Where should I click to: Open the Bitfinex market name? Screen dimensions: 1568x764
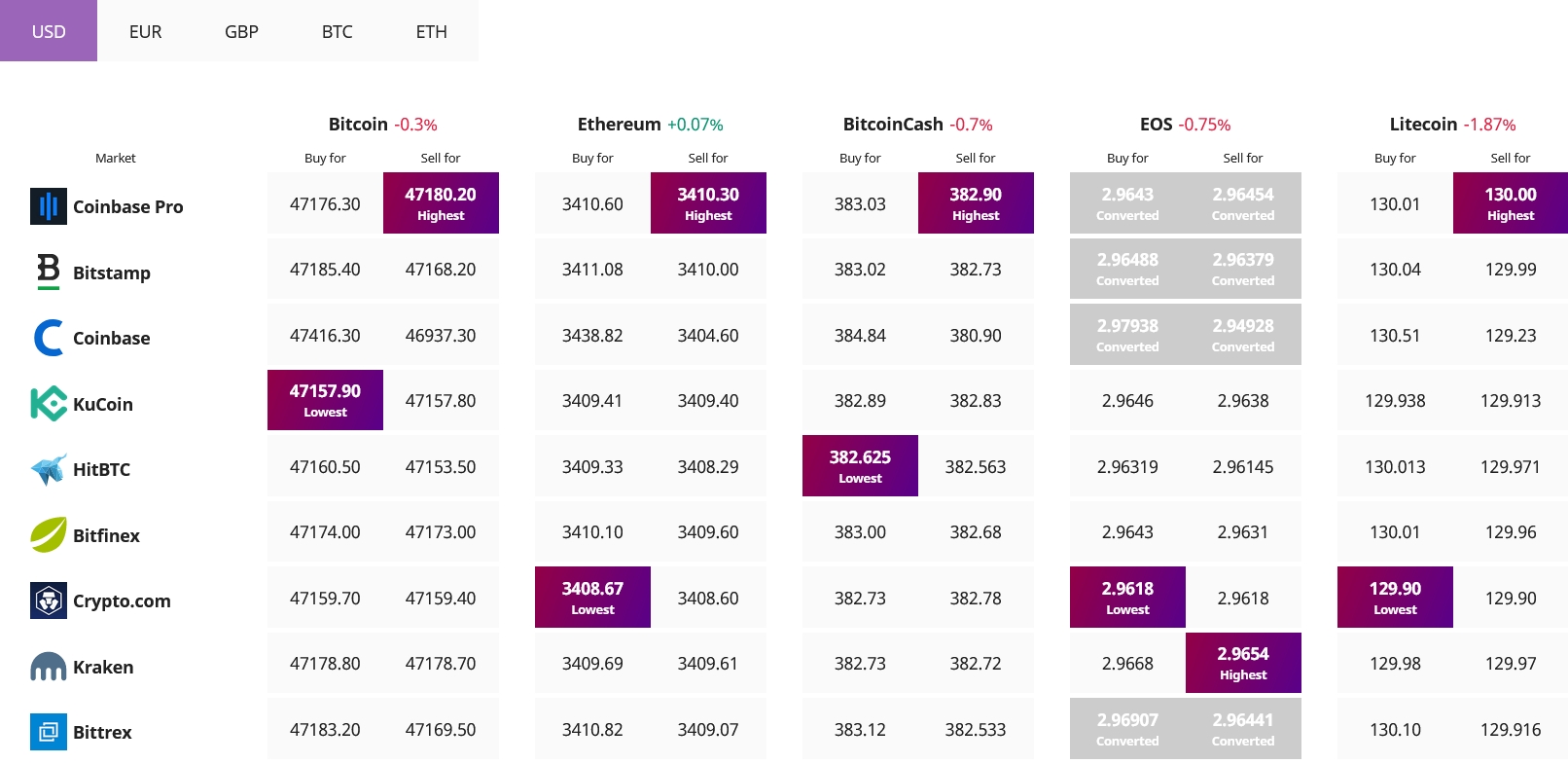106,535
